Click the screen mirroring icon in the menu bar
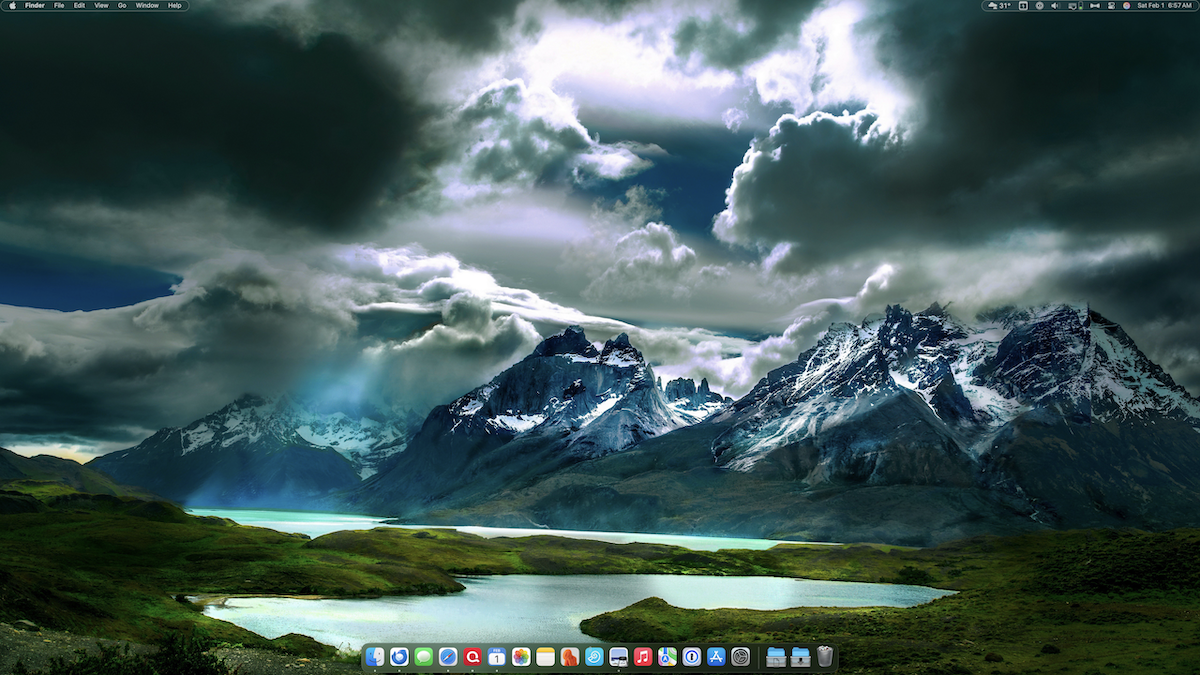The width and height of the screenshot is (1200, 675). point(1073,6)
